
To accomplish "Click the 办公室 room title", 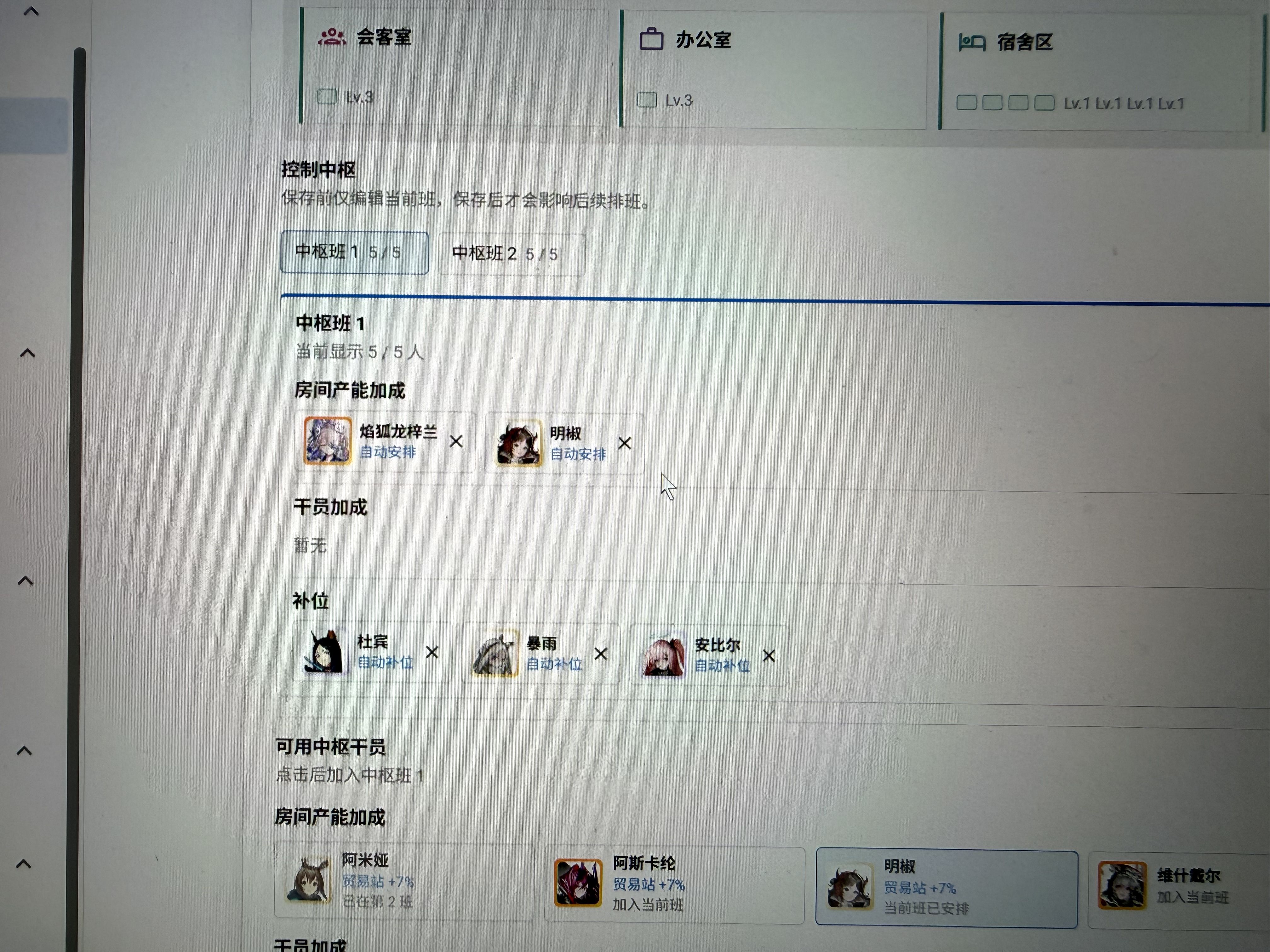I will point(703,40).
